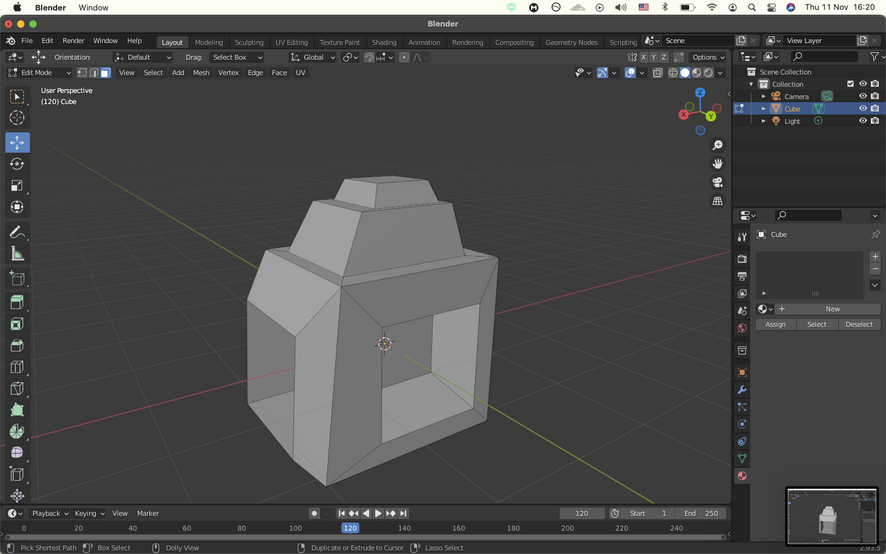Select the Poly Build tool
Screen dimensions: 886x554
(17, 409)
